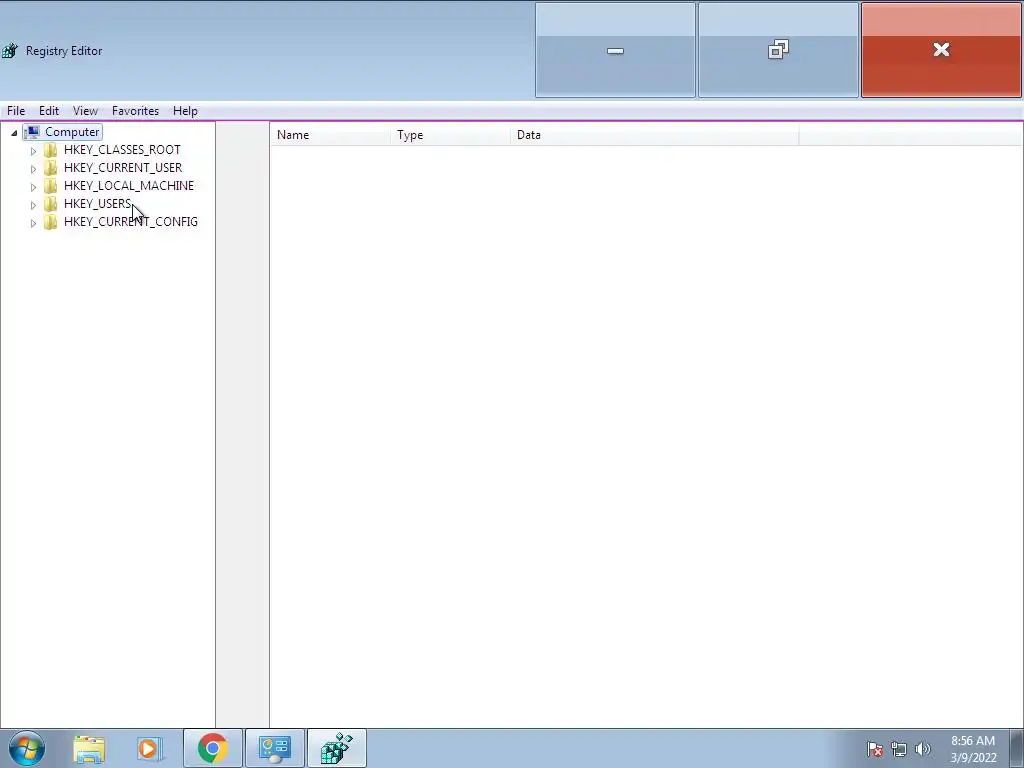Open the Edit menu
This screenshot has height=768, width=1024.
pos(49,111)
